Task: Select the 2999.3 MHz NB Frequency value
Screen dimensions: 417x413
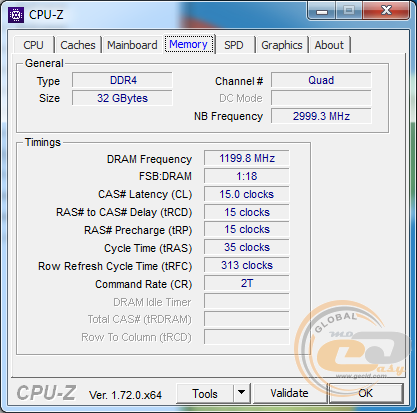Action: pos(321,116)
